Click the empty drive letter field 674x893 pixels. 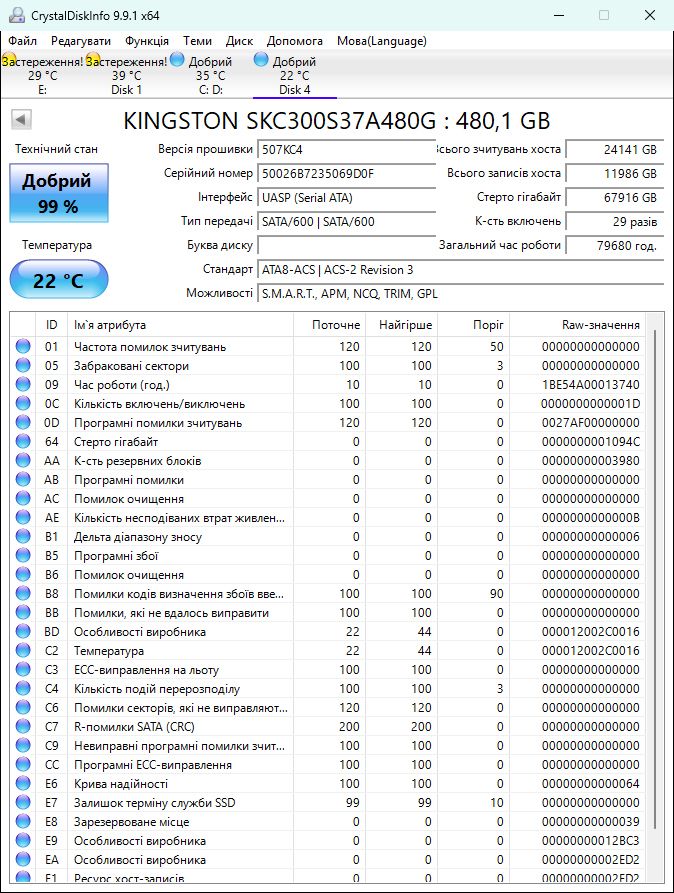click(x=346, y=245)
